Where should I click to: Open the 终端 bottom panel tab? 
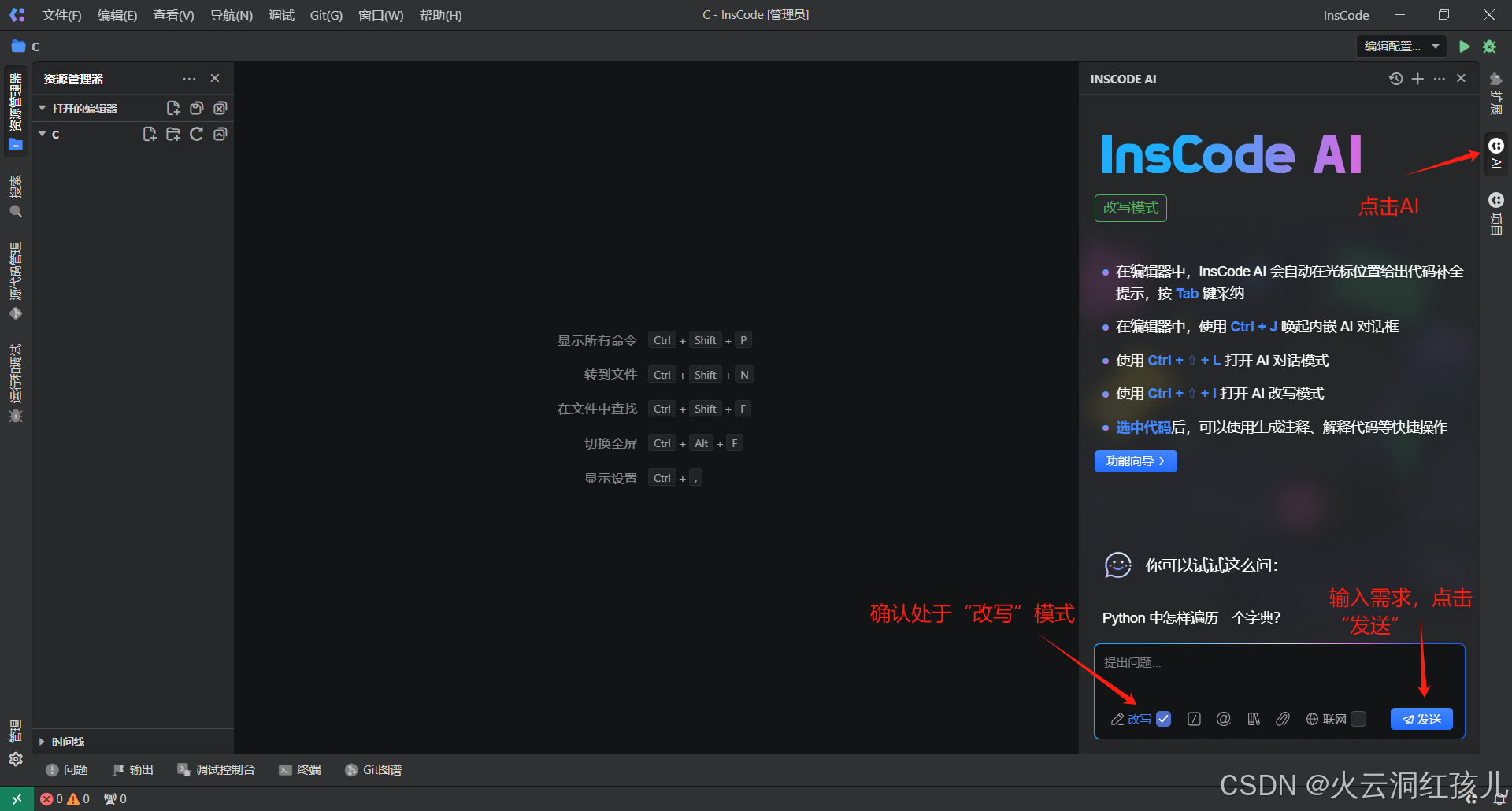300,770
